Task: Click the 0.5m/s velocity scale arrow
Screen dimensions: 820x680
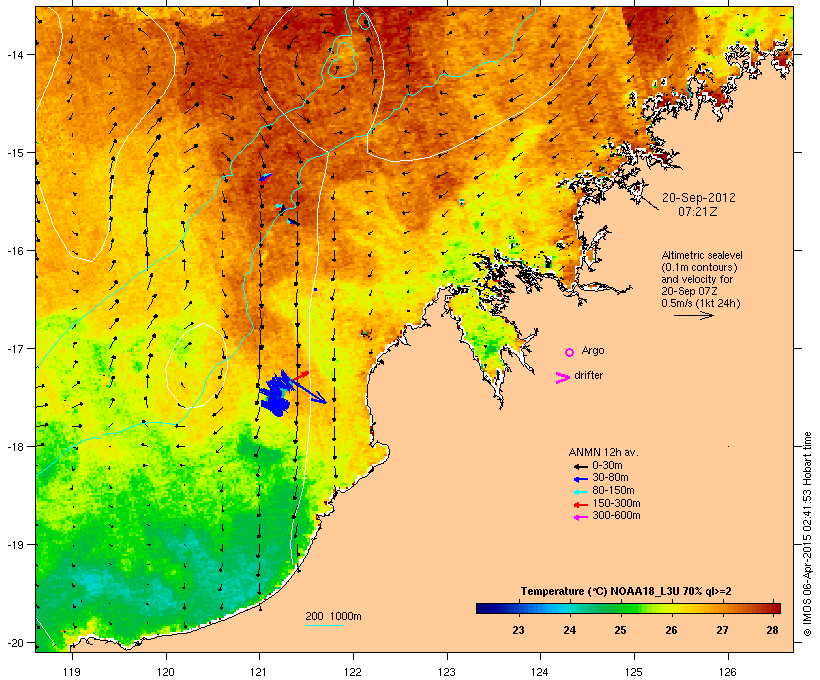Action: (693, 315)
